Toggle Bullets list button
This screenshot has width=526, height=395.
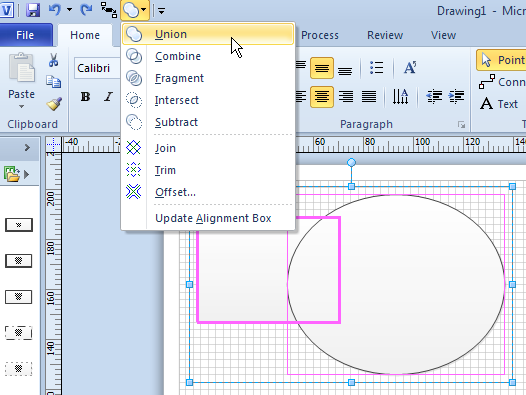tap(376, 68)
